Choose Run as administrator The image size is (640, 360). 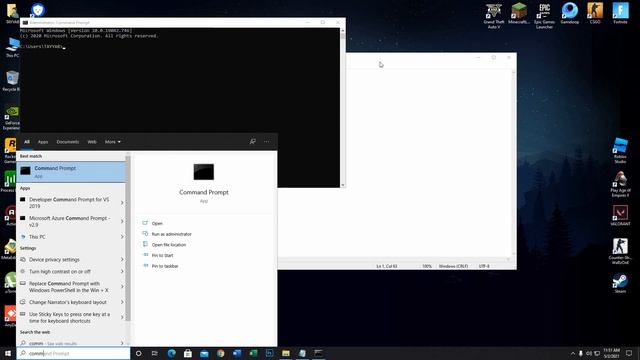tap(171, 234)
